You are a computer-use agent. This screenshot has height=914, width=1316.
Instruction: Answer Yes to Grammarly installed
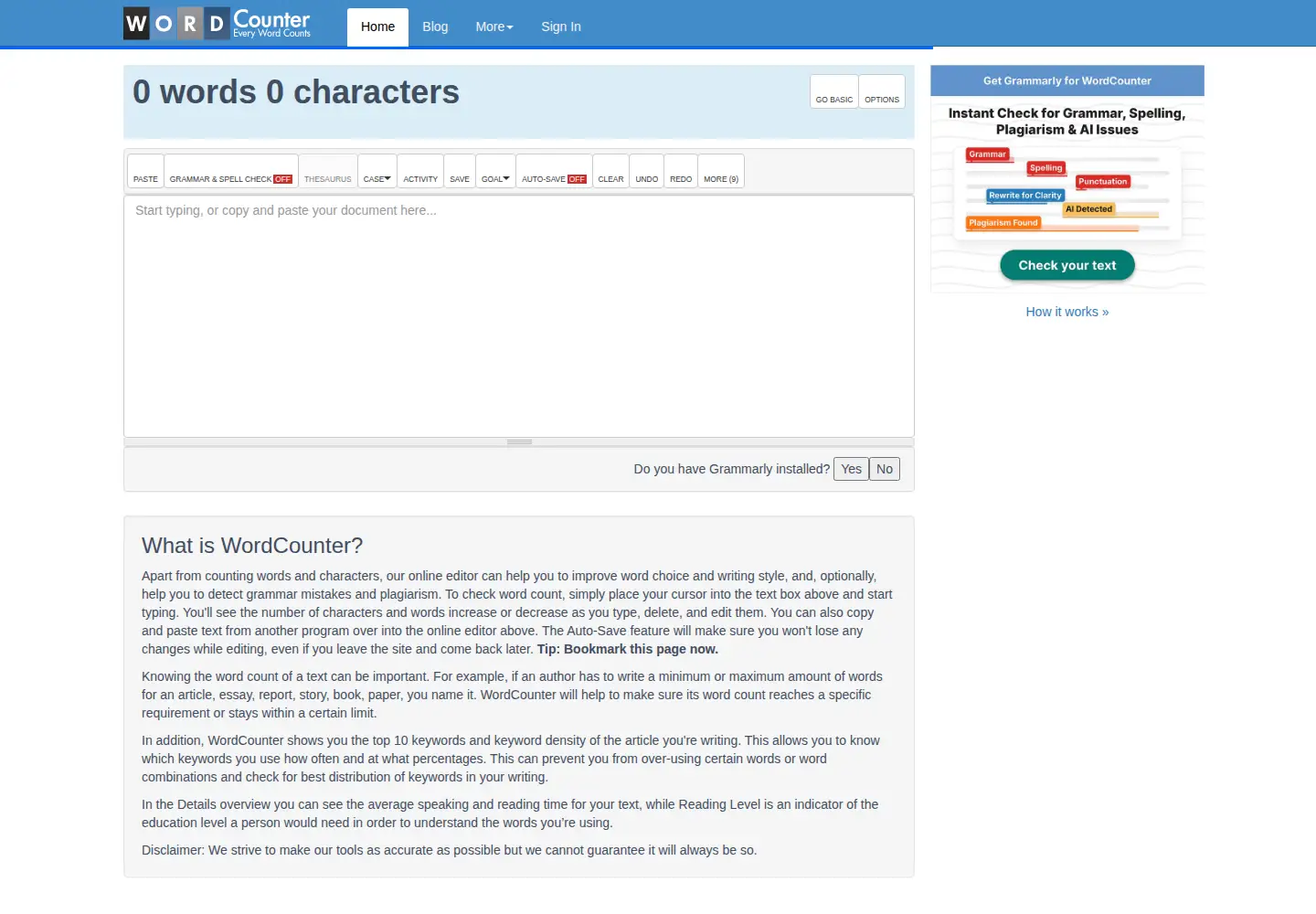(x=851, y=469)
